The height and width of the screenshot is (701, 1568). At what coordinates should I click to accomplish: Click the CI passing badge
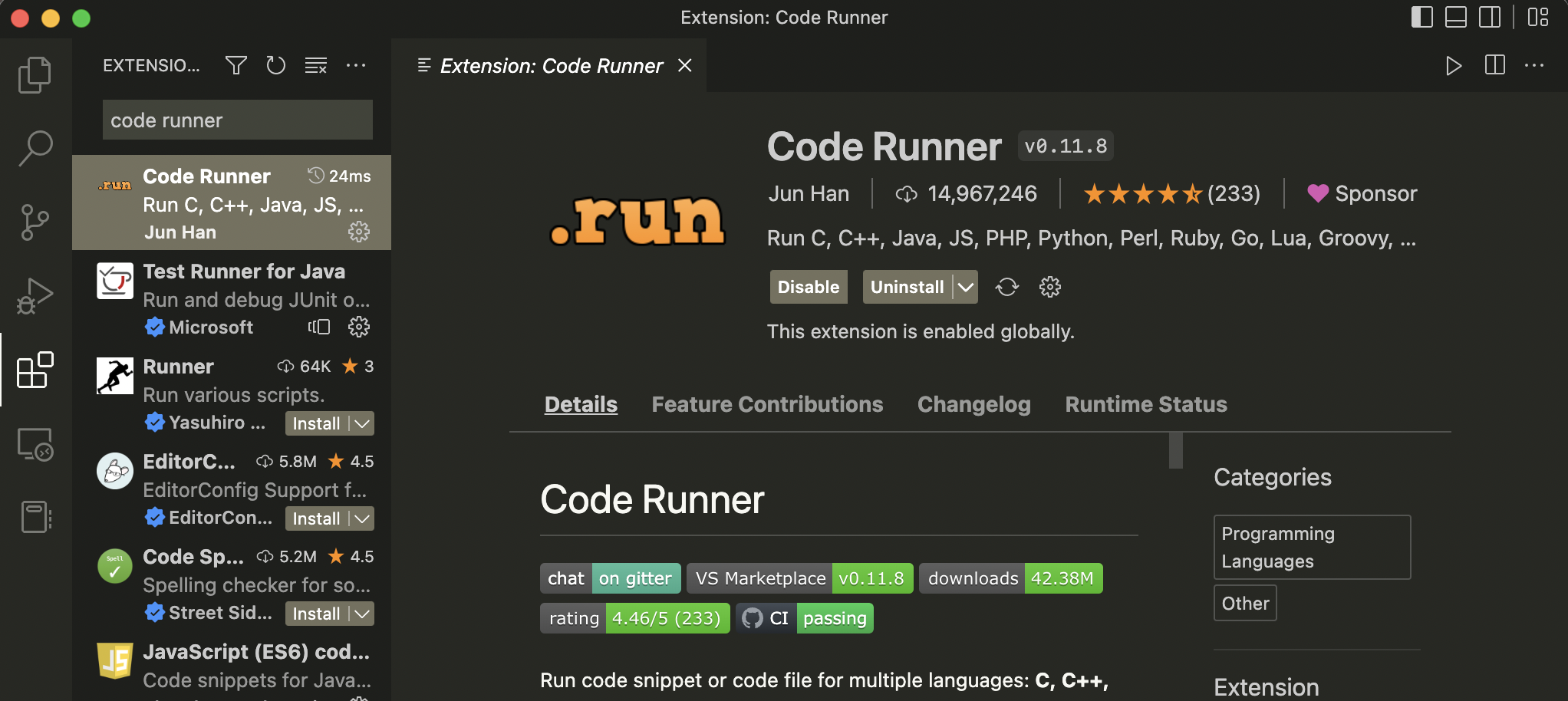(805, 618)
